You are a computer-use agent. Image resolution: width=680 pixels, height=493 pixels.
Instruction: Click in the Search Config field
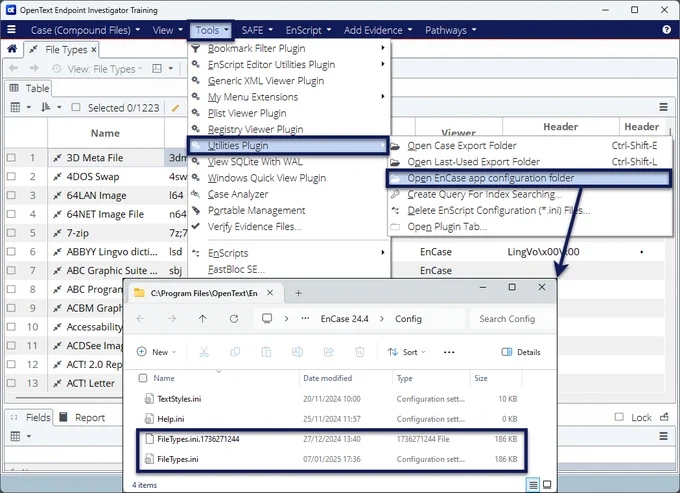click(511, 319)
